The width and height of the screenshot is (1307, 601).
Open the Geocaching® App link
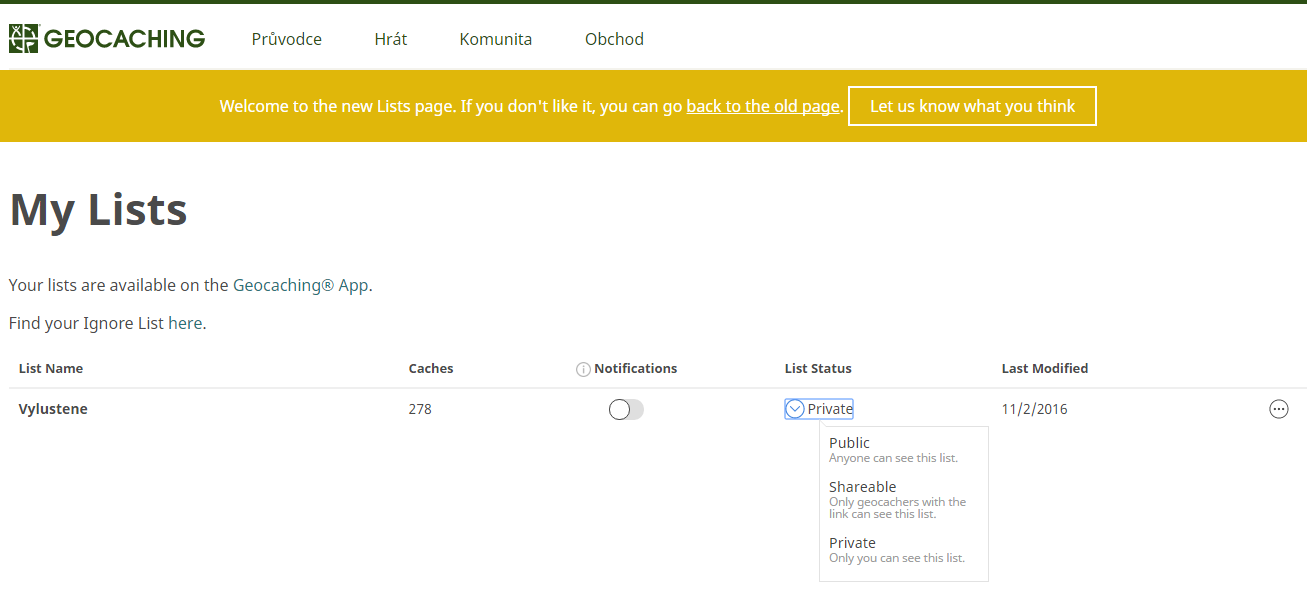[x=301, y=285]
